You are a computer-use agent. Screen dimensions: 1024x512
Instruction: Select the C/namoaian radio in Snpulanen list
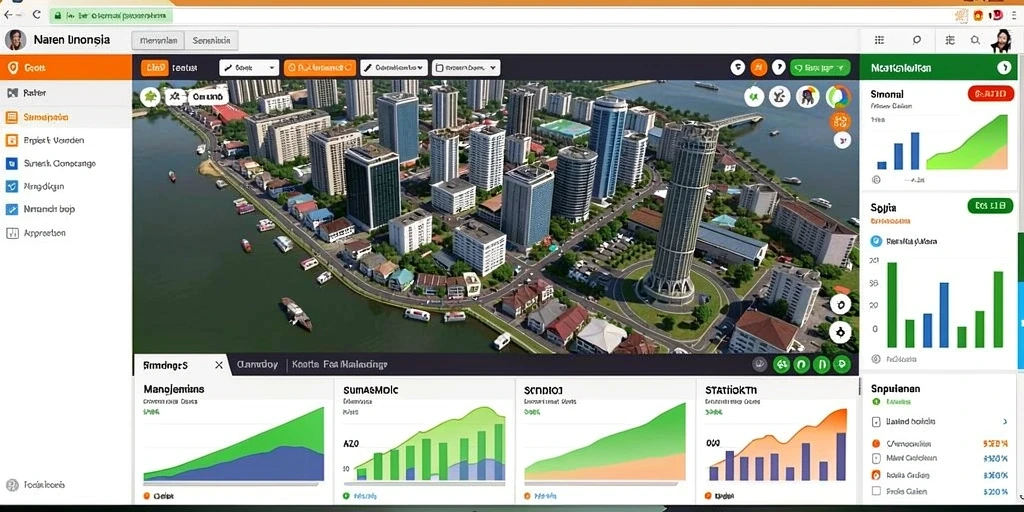coord(876,443)
